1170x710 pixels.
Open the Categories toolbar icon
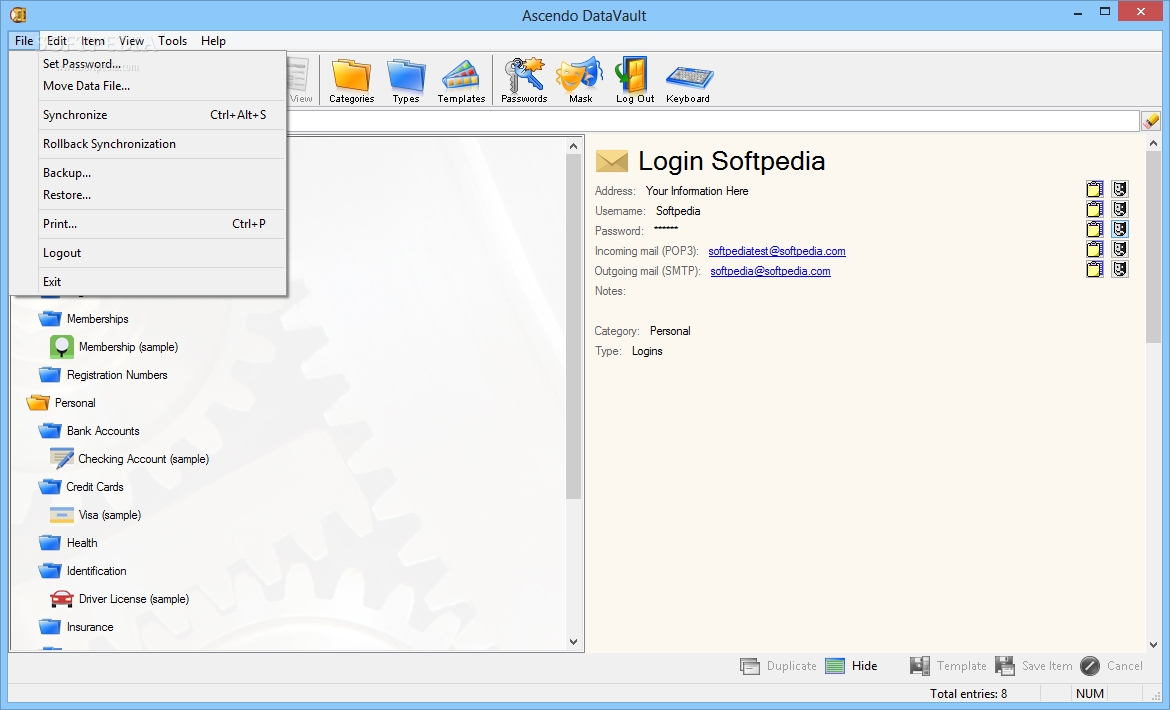(x=351, y=80)
